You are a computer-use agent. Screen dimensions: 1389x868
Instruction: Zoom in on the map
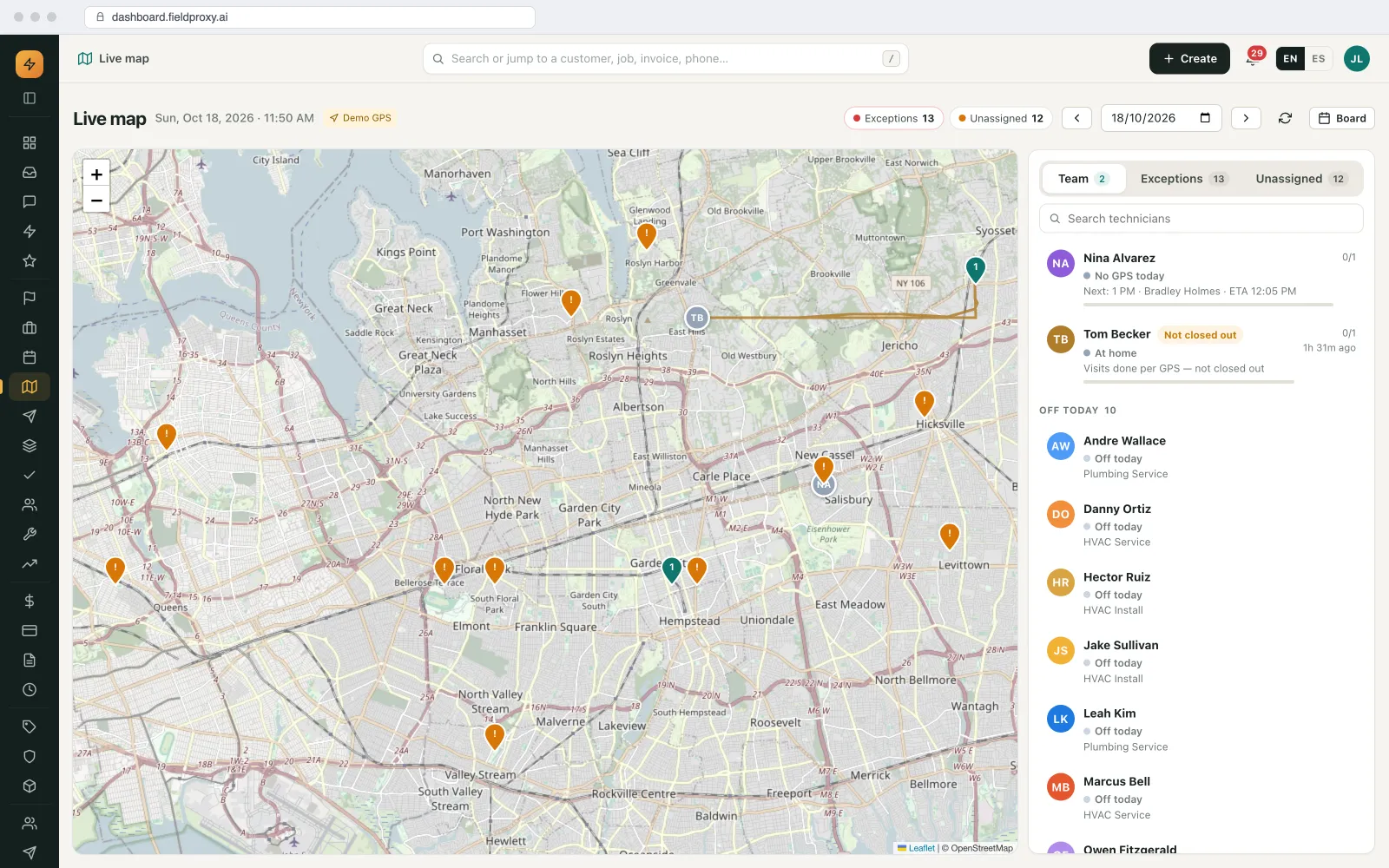[x=96, y=174]
